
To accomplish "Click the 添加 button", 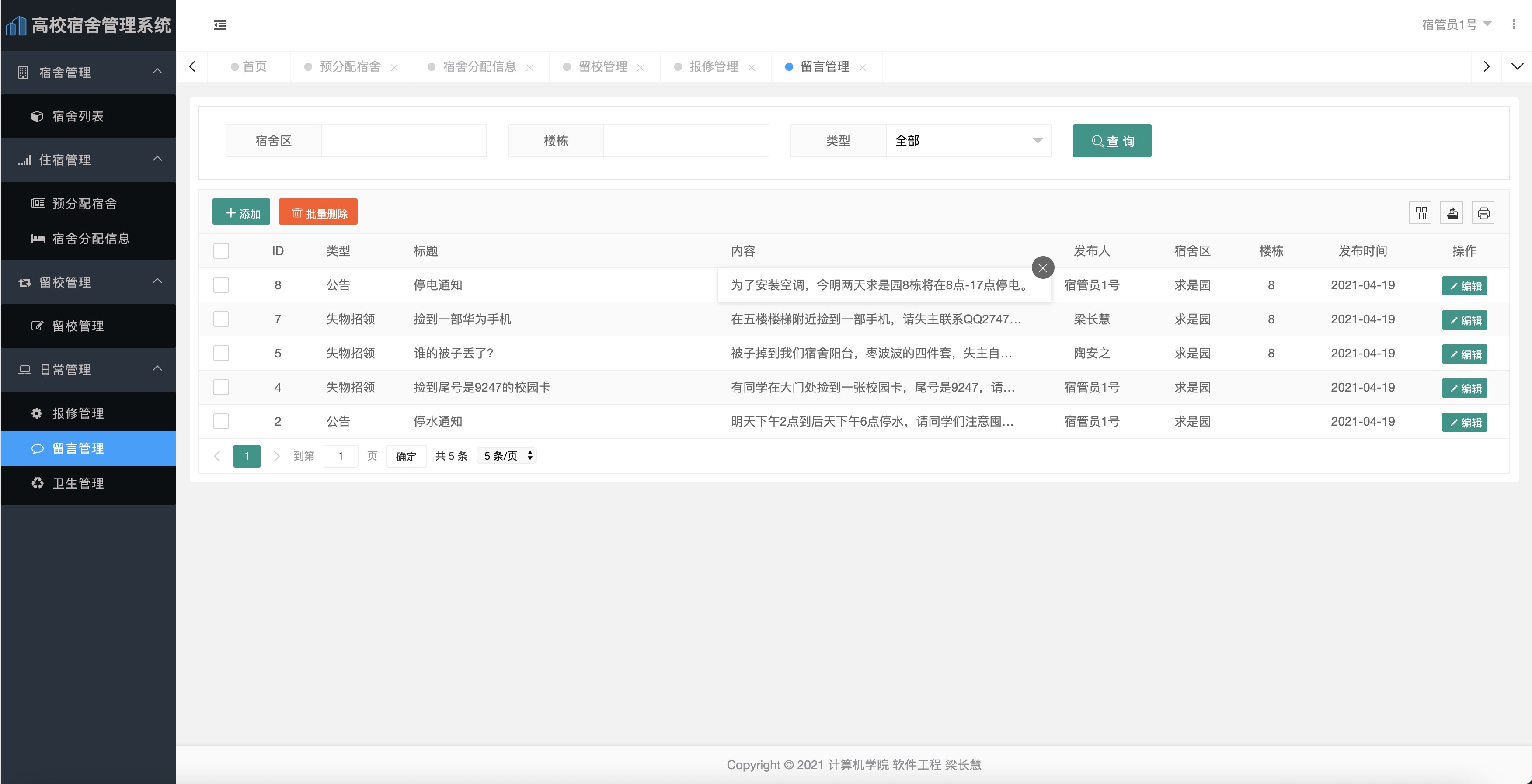I will point(241,212).
